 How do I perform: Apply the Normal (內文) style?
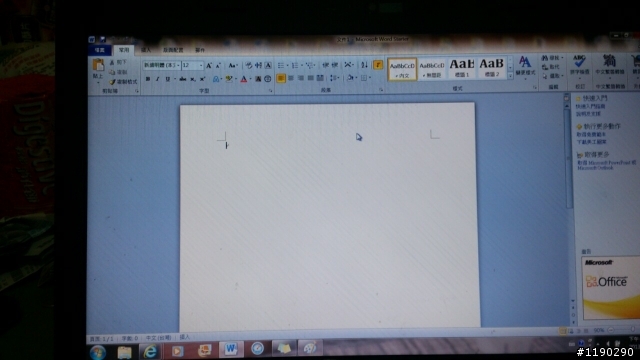pos(402,69)
